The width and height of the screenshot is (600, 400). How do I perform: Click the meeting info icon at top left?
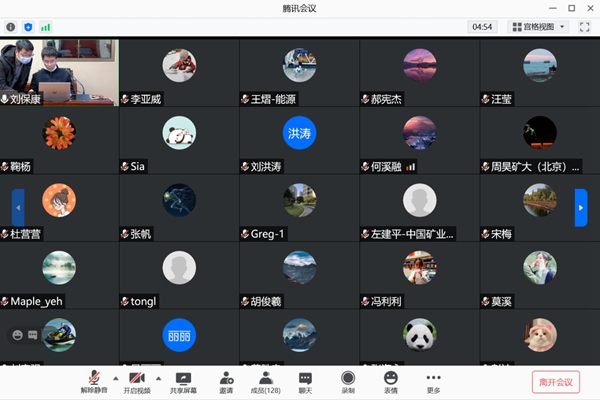[x=11, y=27]
